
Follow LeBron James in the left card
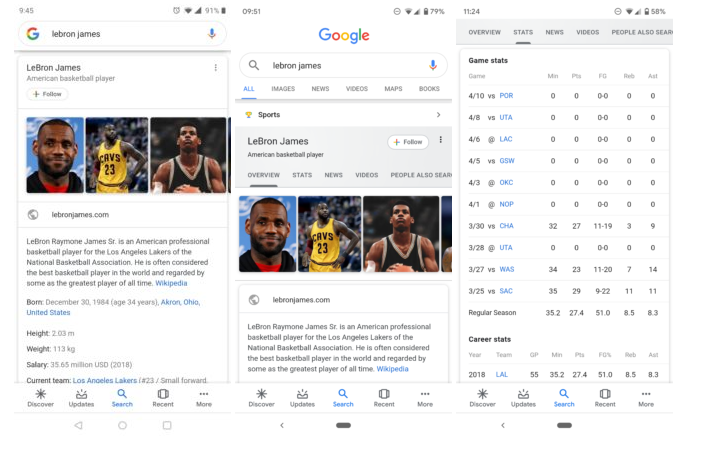click(x=47, y=94)
